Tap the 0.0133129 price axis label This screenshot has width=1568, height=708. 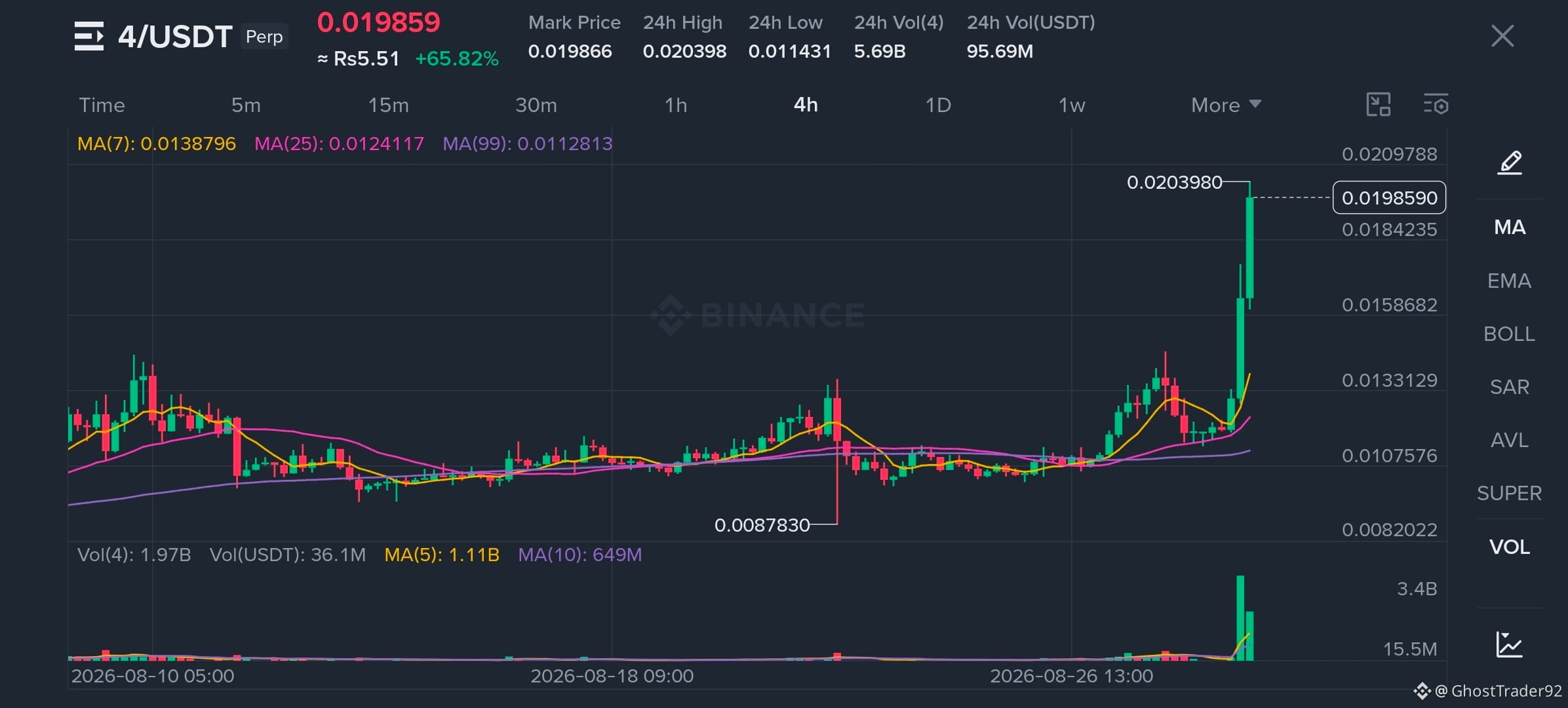pyautogui.click(x=1390, y=380)
